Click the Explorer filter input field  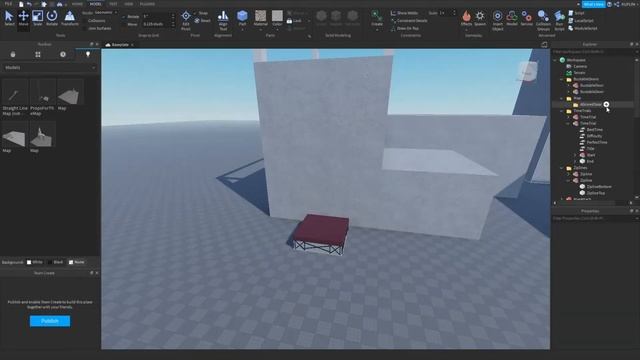pos(593,52)
